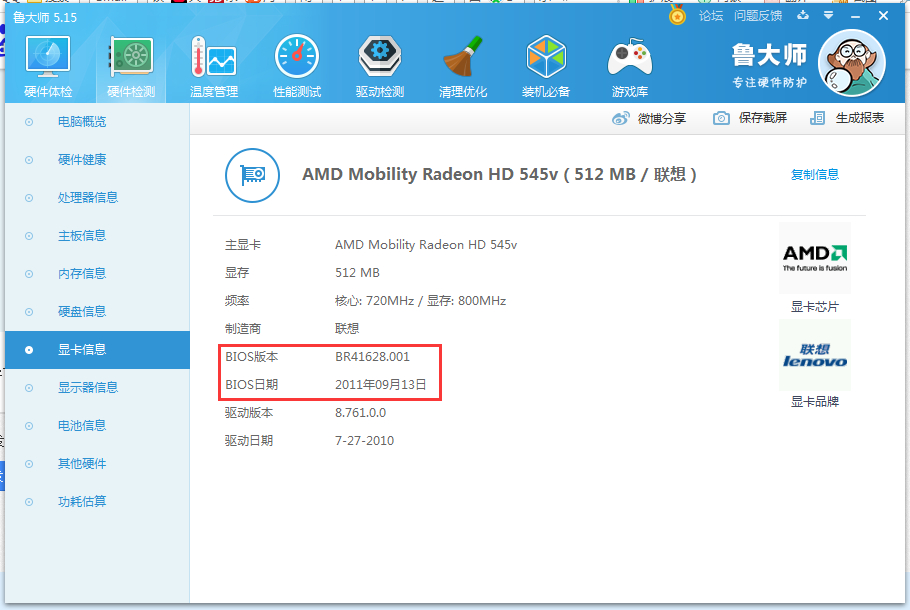This screenshot has height=610, width=910.
Task: Select 显卡信息 in the sidebar
Action: (98, 350)
